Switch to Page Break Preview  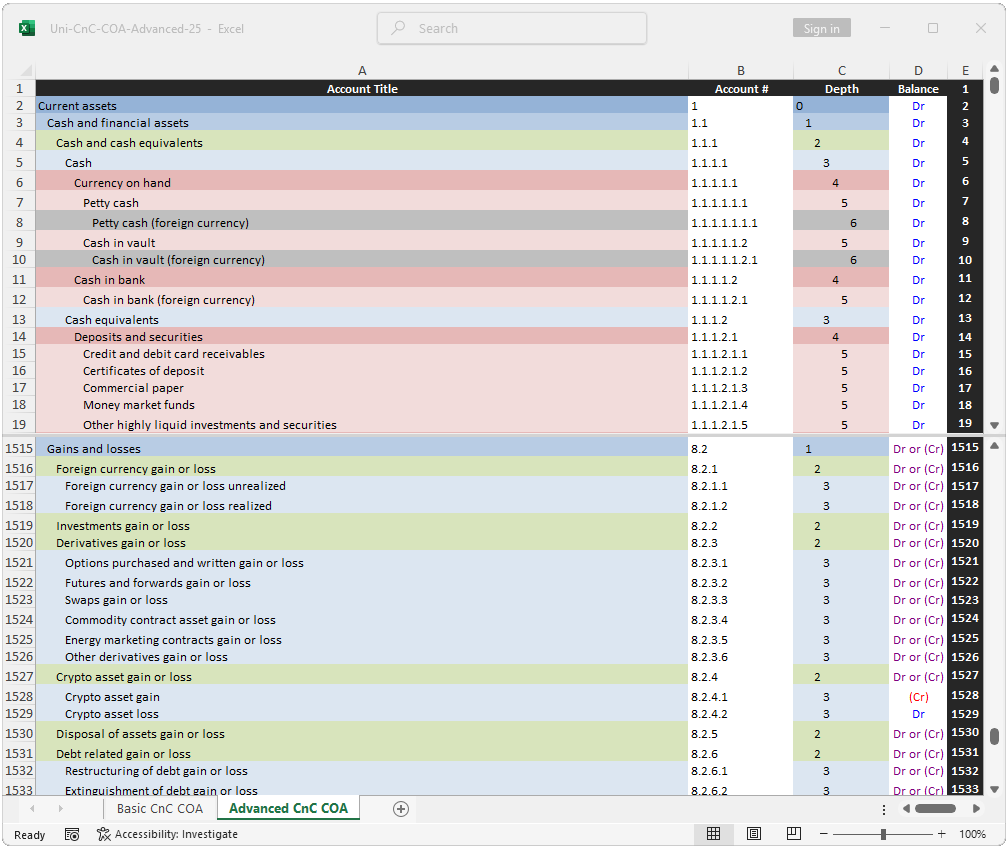point(794,834)
